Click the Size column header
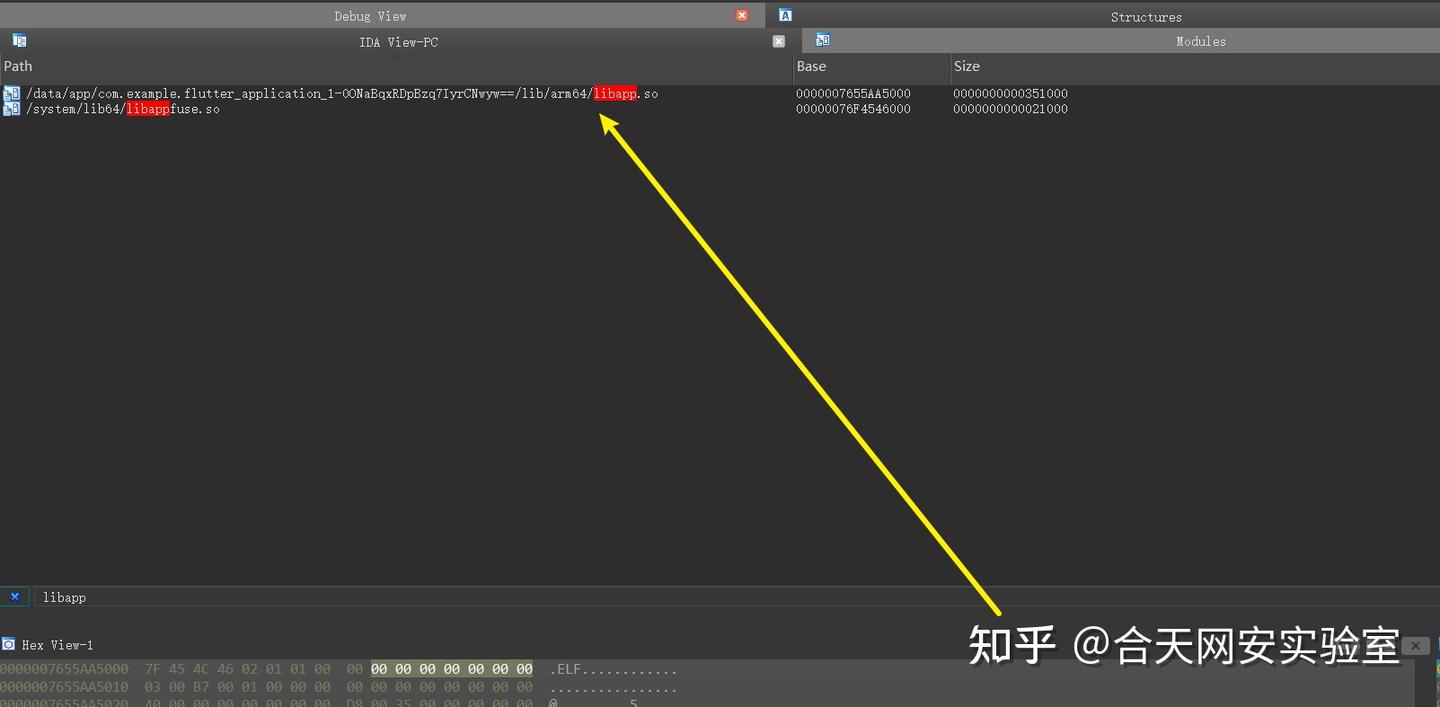 pyautogui.click(x=966, y=66)
